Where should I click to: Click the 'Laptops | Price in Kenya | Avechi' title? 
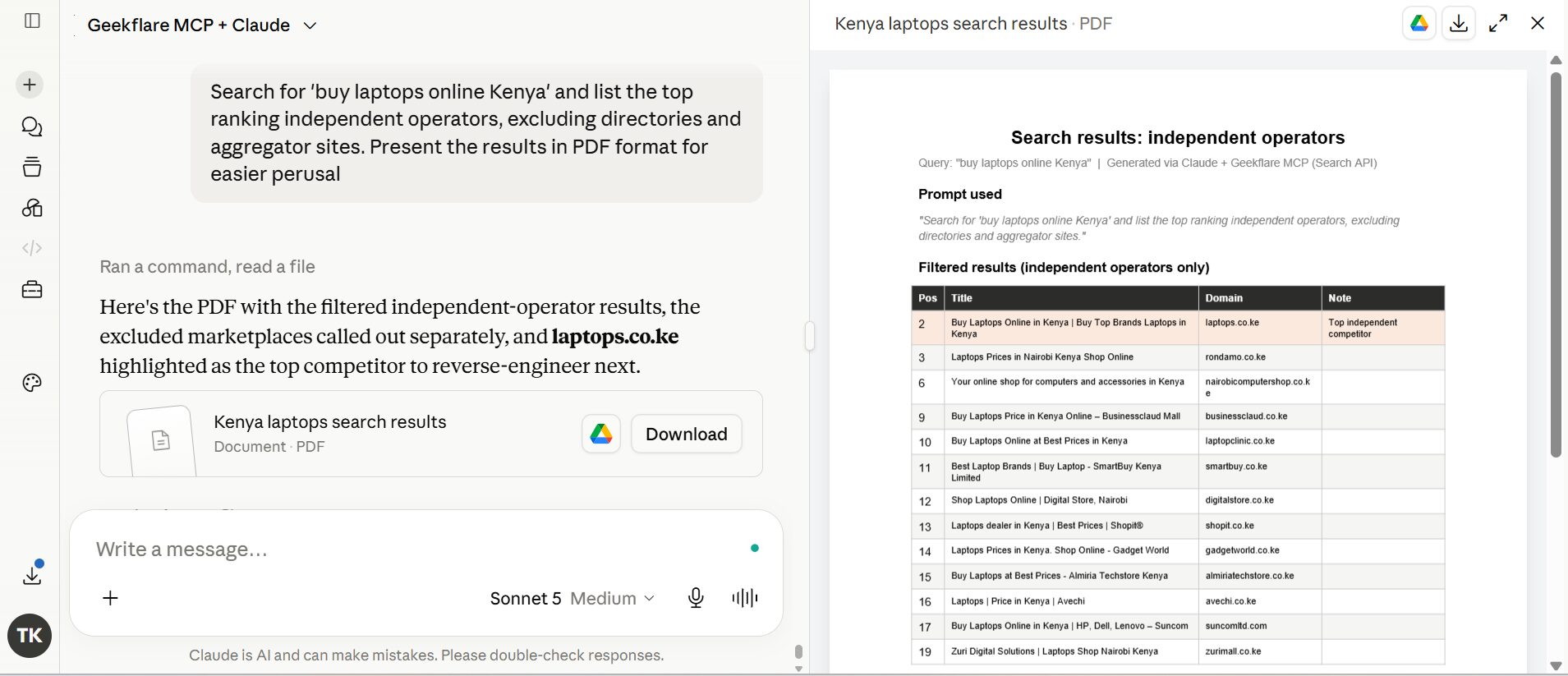1018,601
